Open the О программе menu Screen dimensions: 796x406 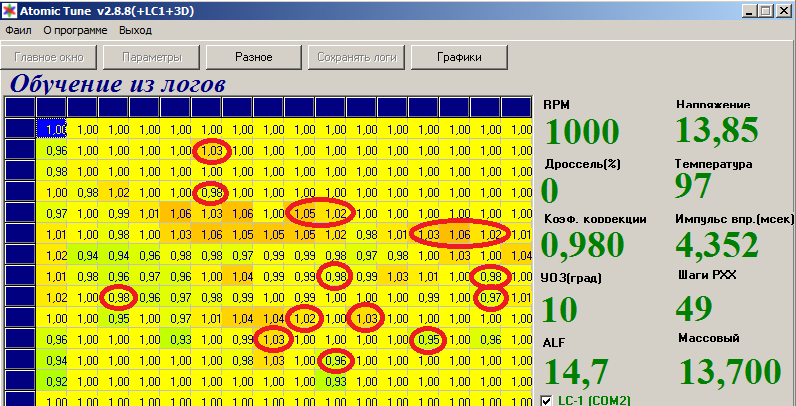[x=75, y=30]
